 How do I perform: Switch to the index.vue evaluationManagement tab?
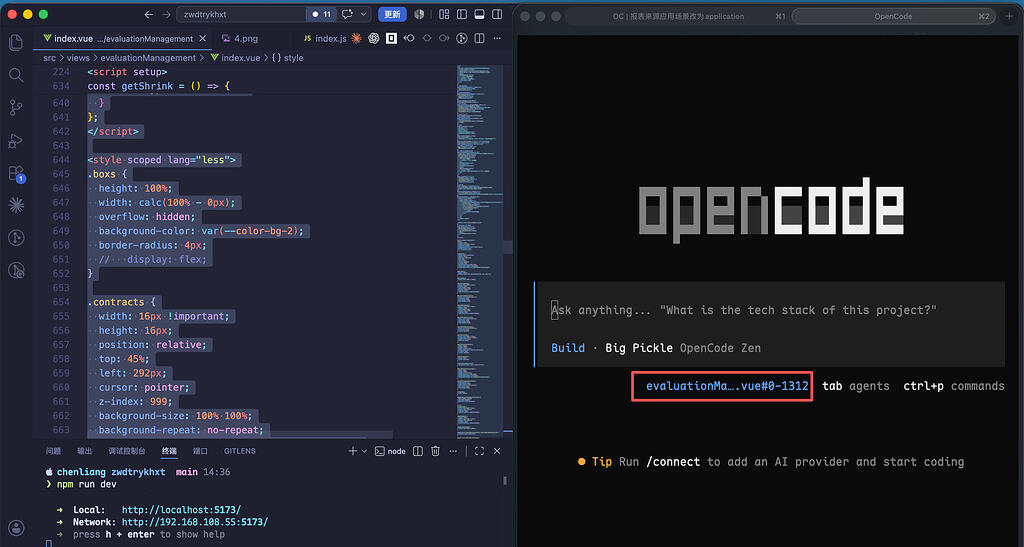(123, 39)
